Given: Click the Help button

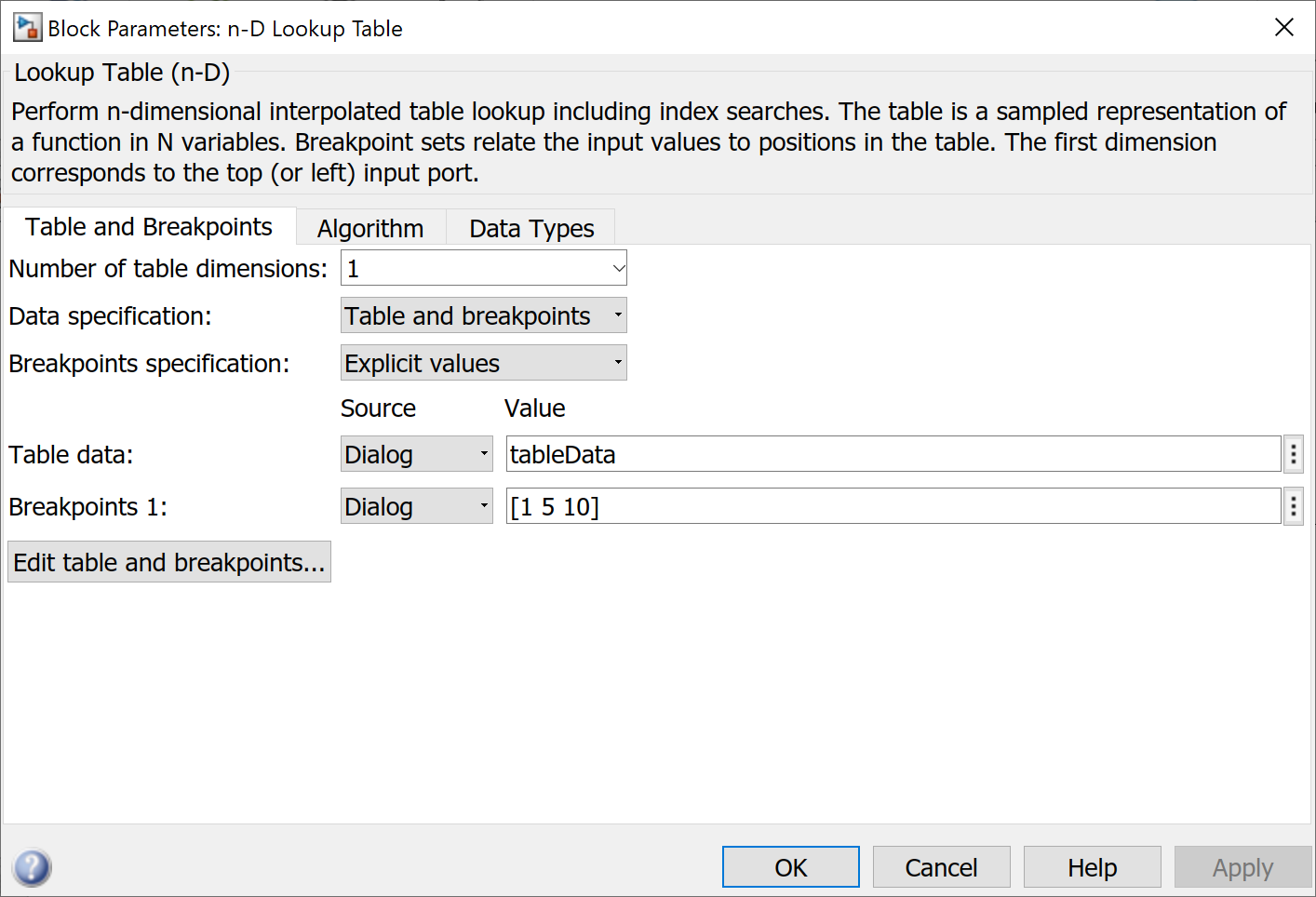Looking at the screenshot, I should (1092, 866).
